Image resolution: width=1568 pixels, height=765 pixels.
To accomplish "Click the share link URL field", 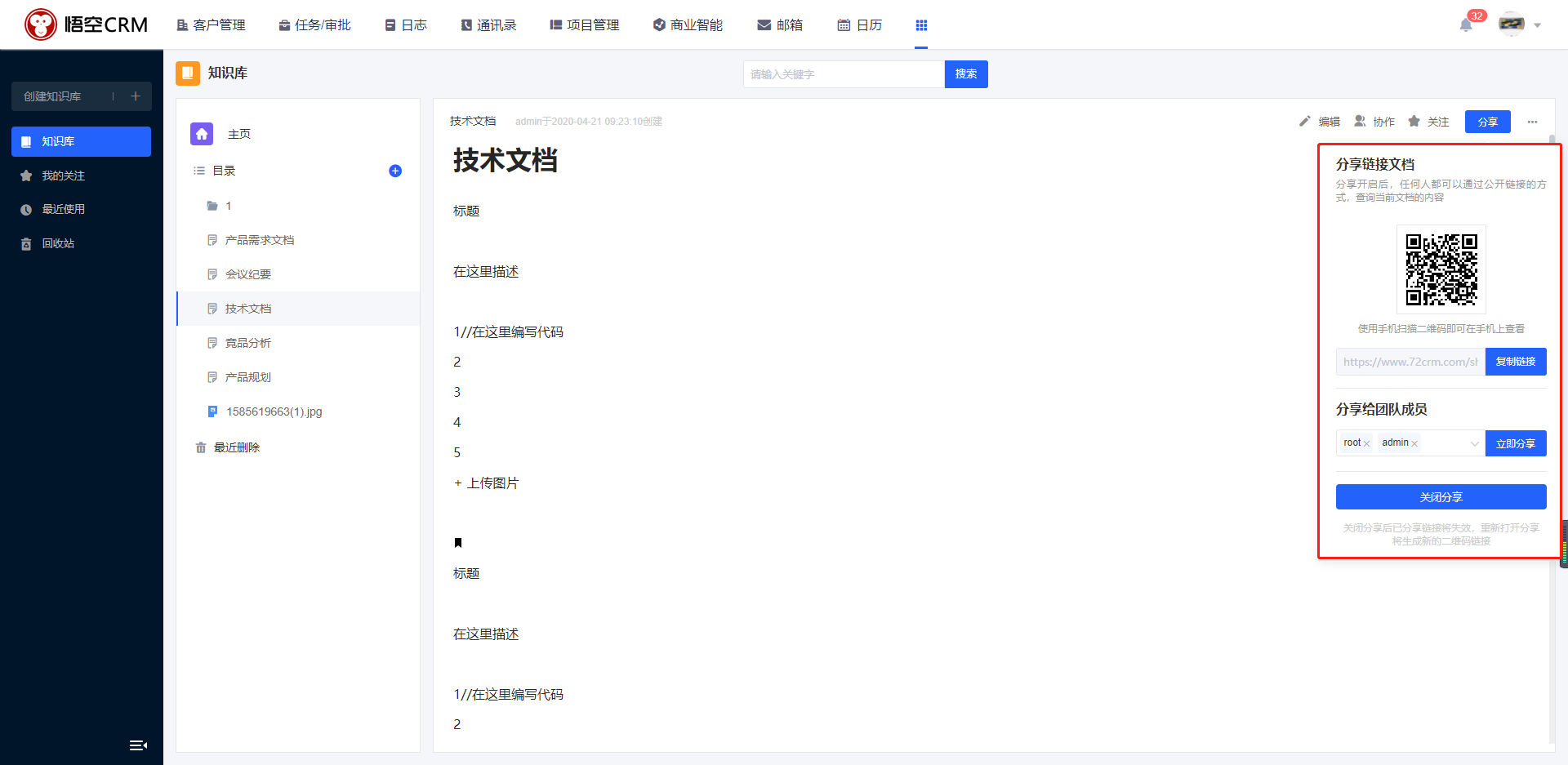I will (x=1410, y=362).
